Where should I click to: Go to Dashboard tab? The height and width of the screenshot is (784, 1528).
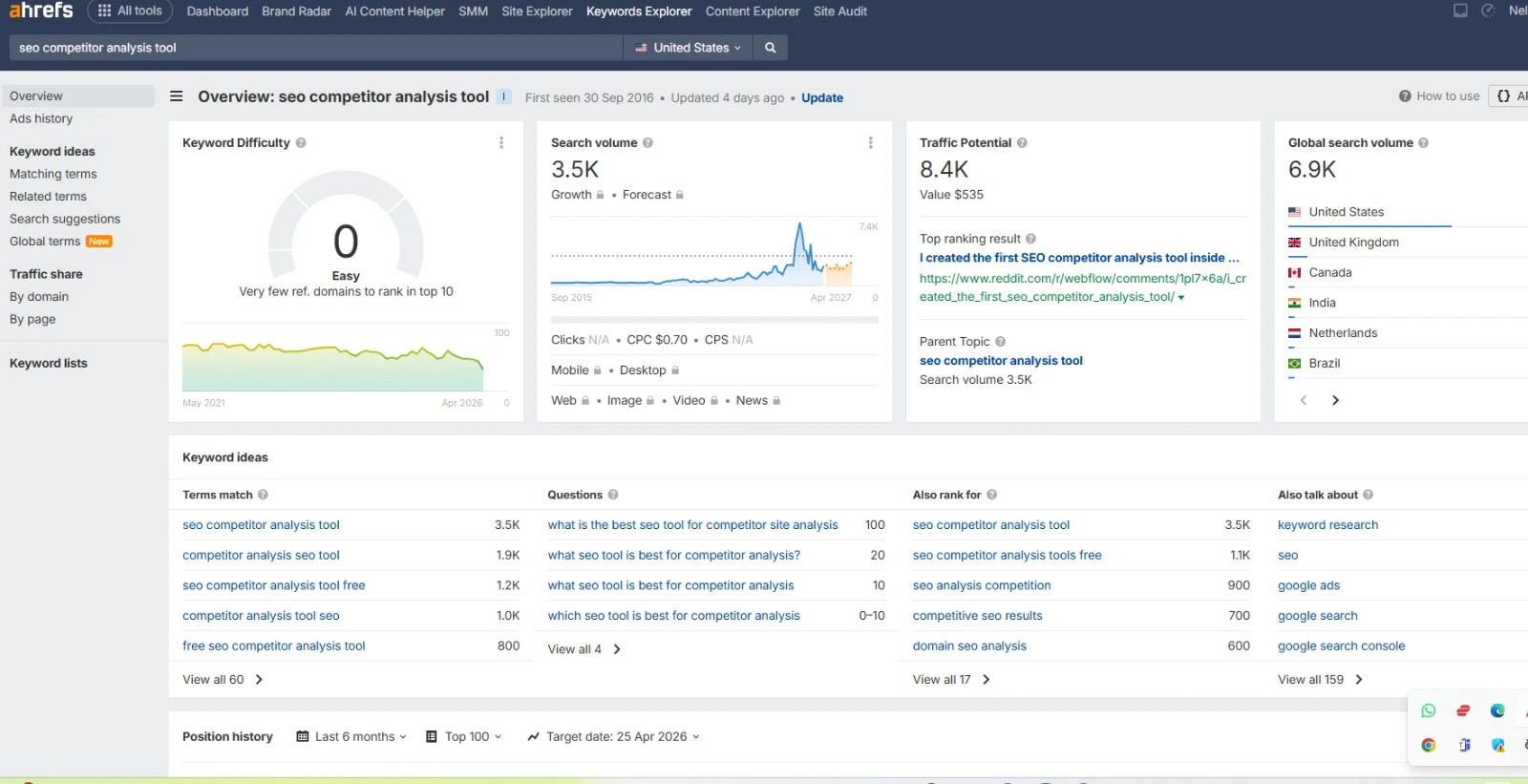click(x=217, y=11)
